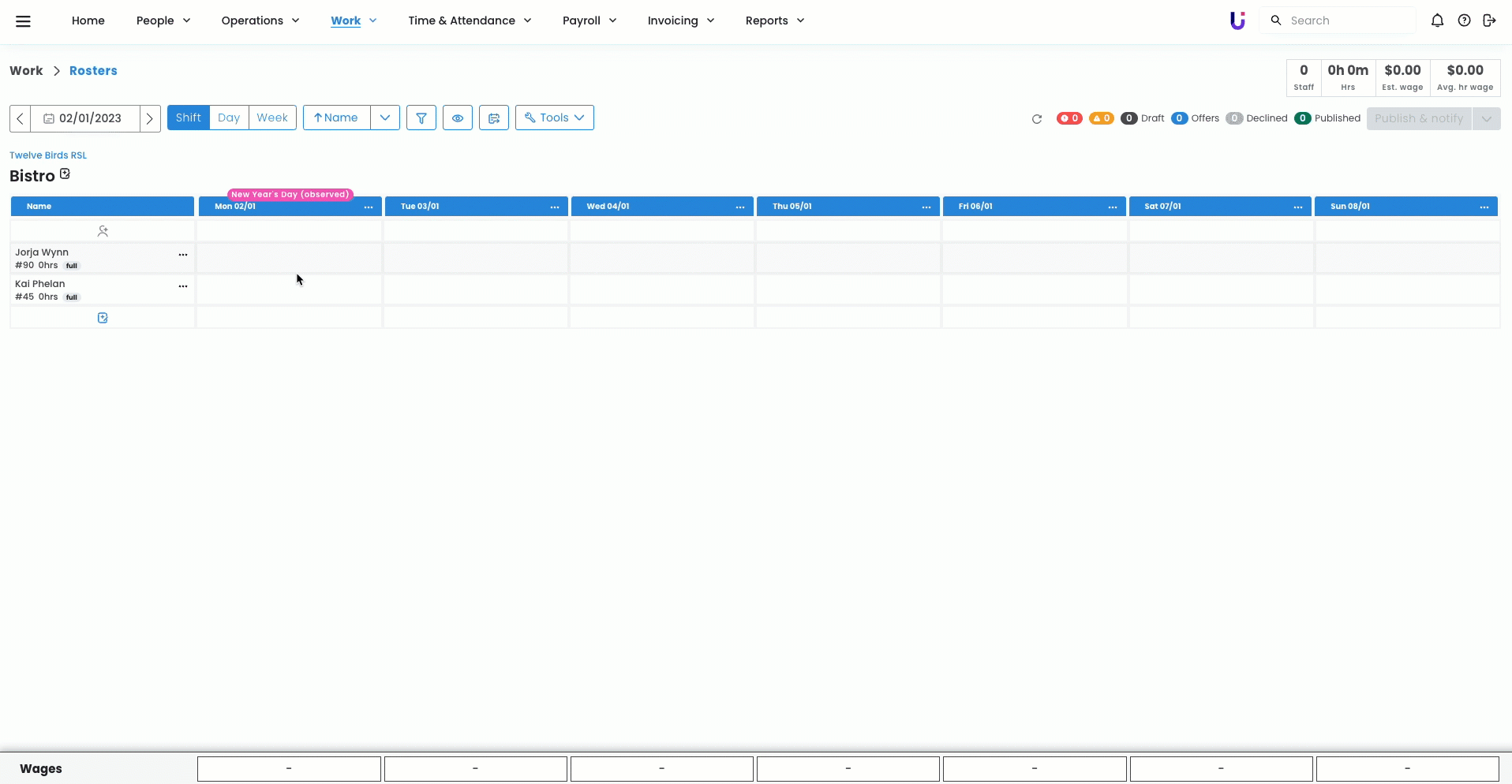Open the roster filter funnel icon
The width and height of the screenshot is (1512, 784).
[421, 118]
